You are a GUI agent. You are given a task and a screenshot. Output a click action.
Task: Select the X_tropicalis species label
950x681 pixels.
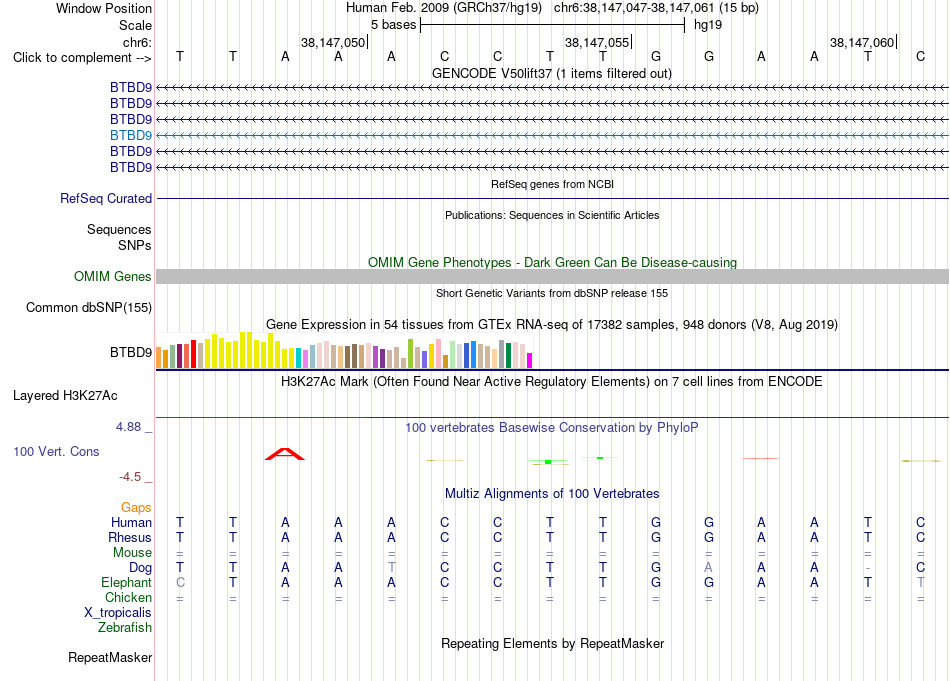[118, 613]
